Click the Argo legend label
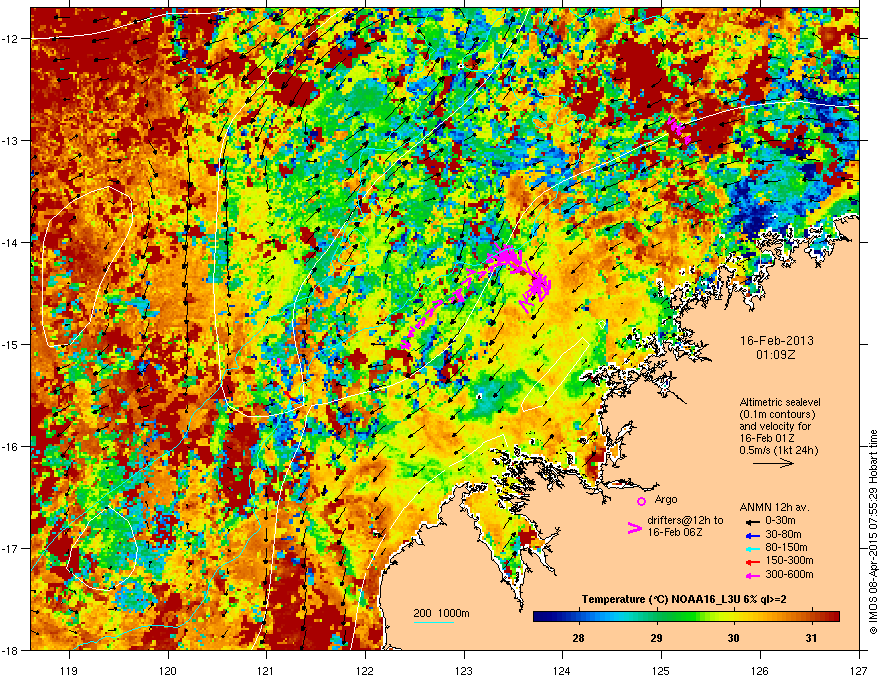880x680 pixels. click(666, 499)
